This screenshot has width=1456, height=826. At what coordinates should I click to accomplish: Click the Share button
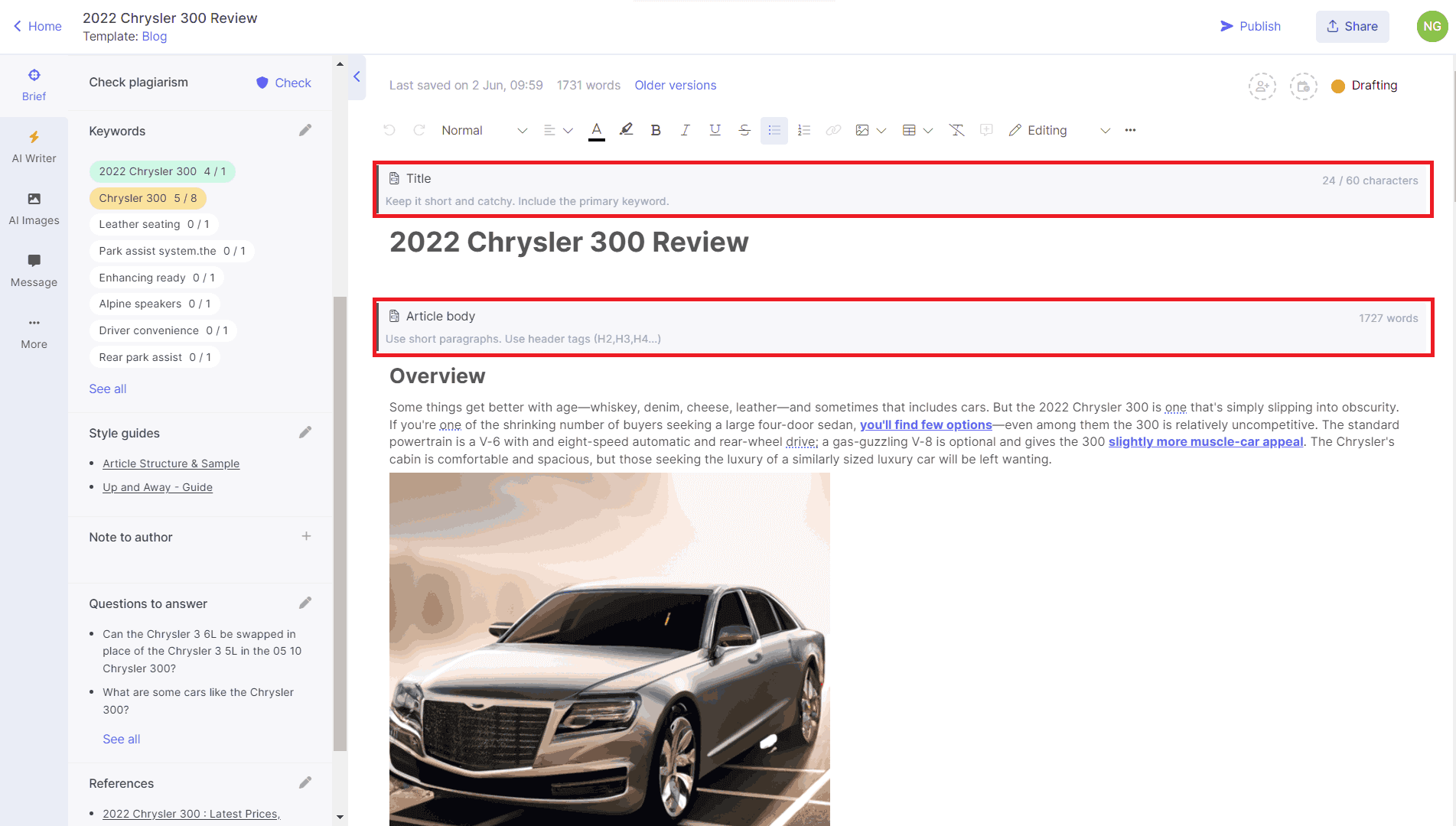[1352, 26]
